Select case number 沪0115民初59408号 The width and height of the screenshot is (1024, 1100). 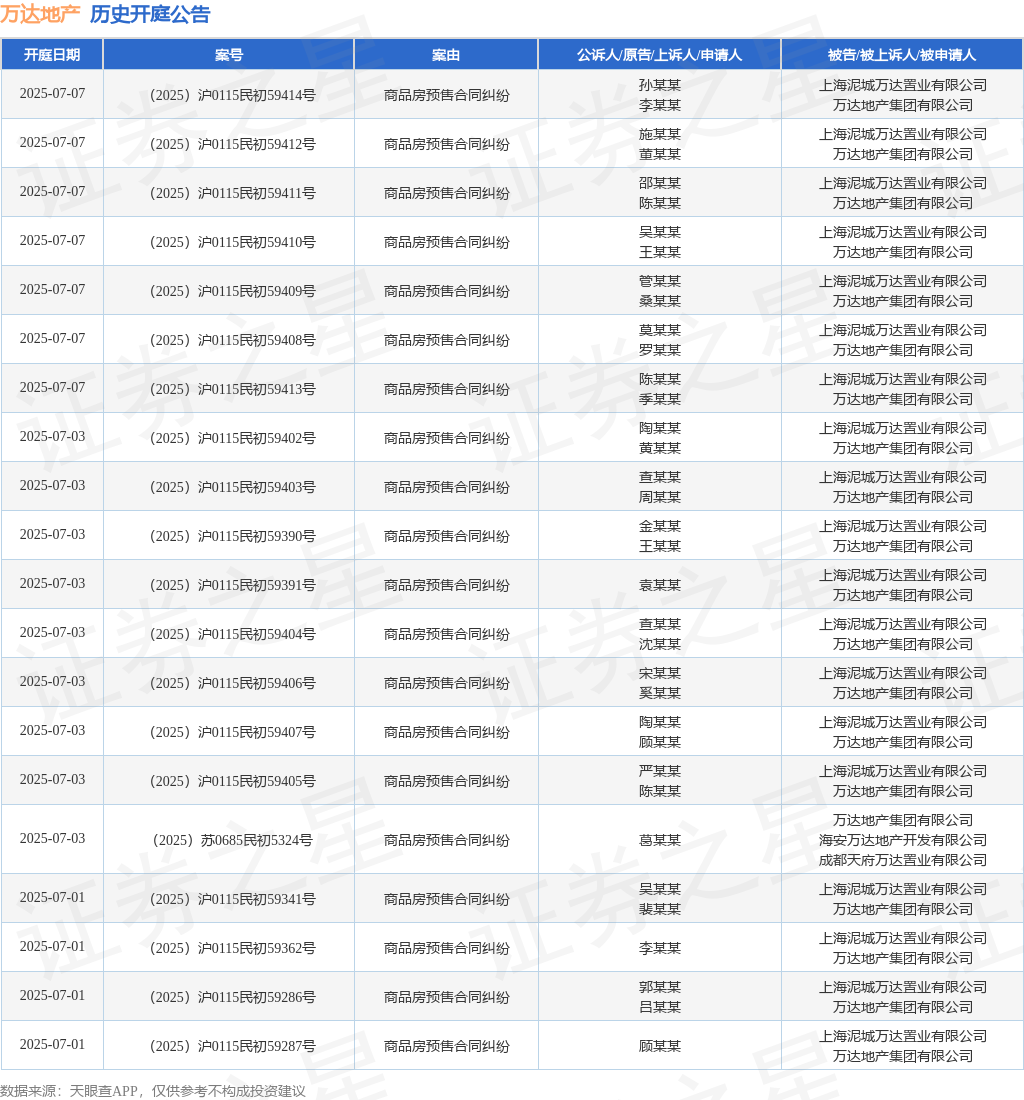pyautogui.click(x=232, y=340)
